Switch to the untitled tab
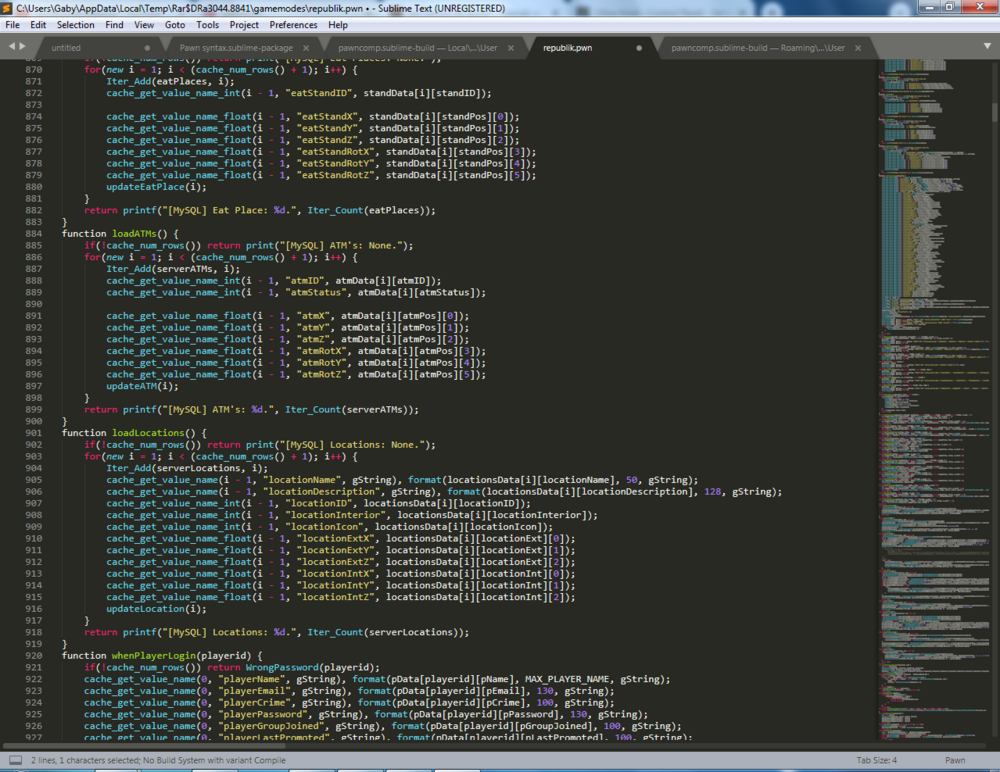The image size is (1000, 772). [96, 48]
